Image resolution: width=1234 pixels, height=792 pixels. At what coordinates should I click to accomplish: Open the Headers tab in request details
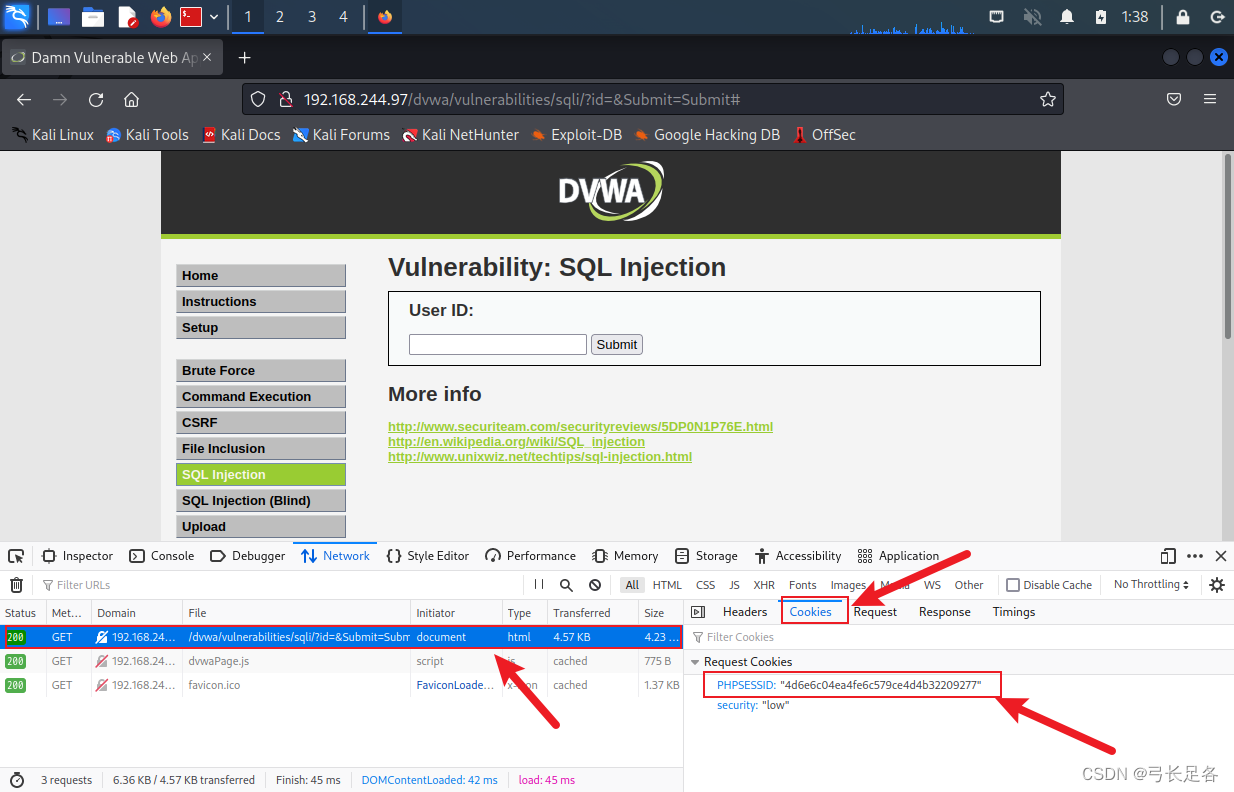pyautogui.click(x=745, y=611)
